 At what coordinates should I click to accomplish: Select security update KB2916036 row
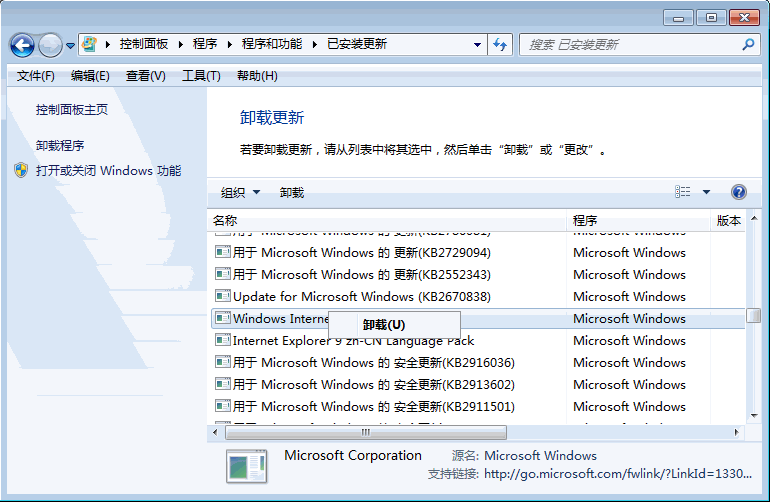[479, 363]
